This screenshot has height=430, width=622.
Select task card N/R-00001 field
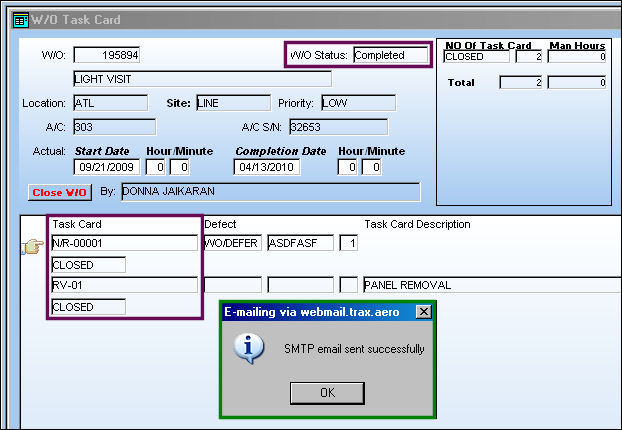pos(125,243)
